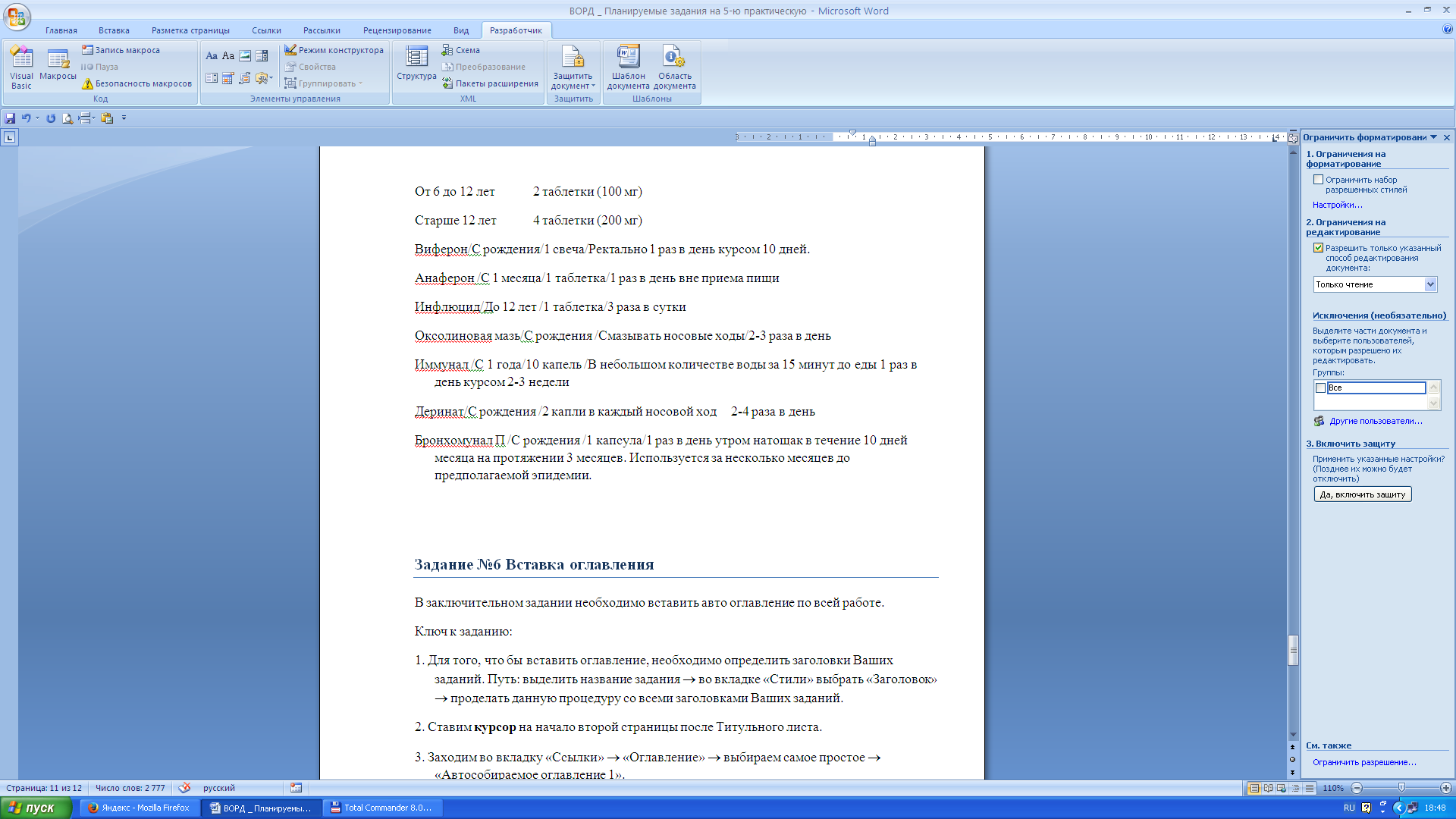Open legacy tools dropdown in controls group
Screen dimensions: 1456x819
pyautogui.click(x=264, y=78)
